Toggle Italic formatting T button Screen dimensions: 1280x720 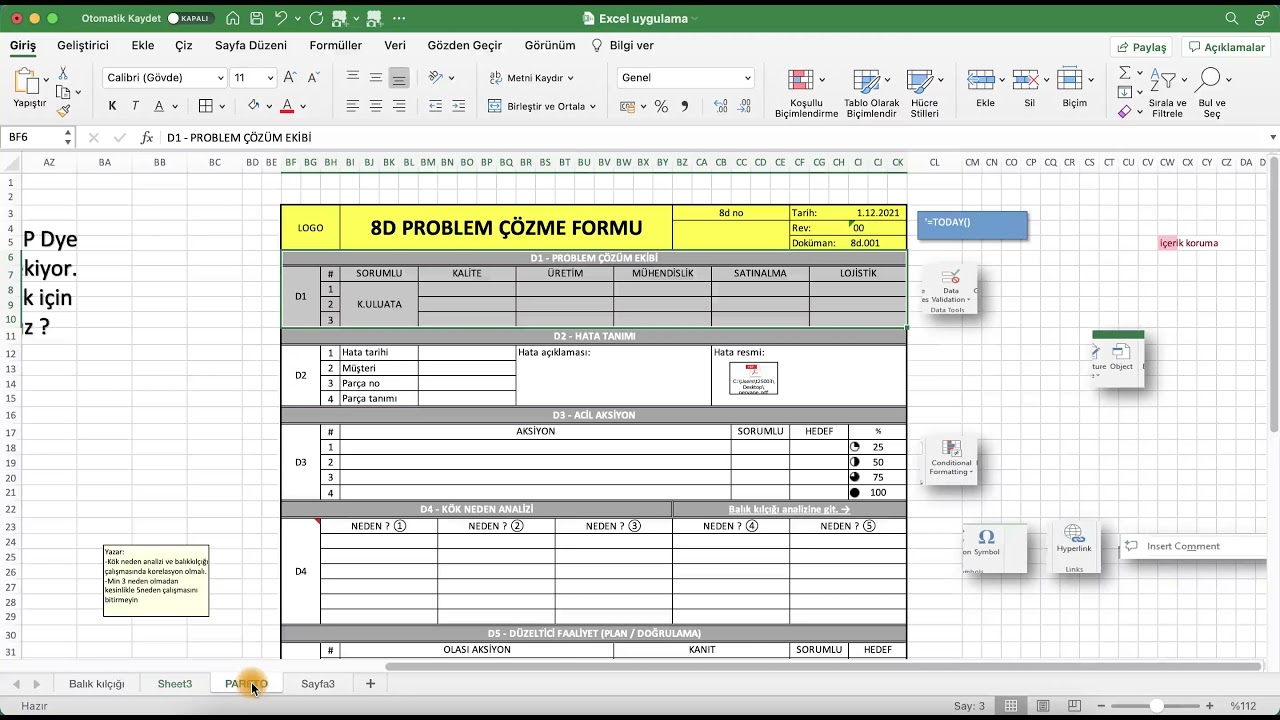[x=135, y=106]
